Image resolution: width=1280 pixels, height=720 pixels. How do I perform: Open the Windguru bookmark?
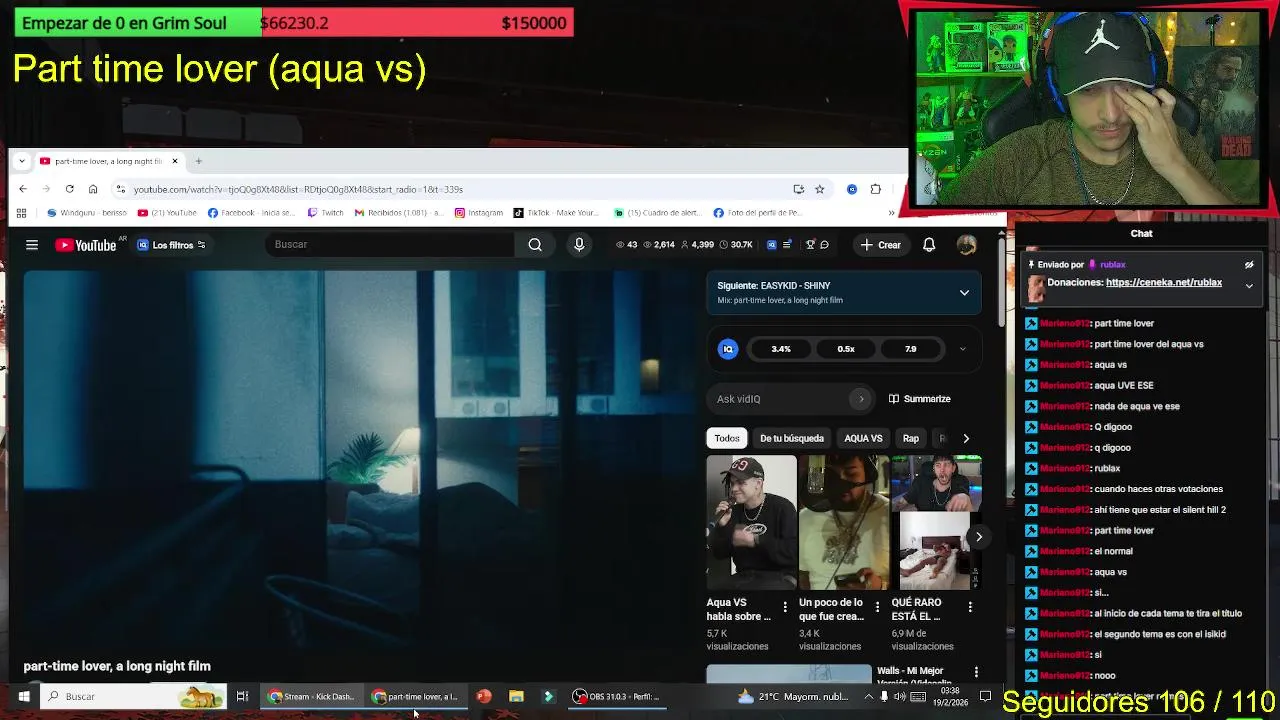pos(87,213)
